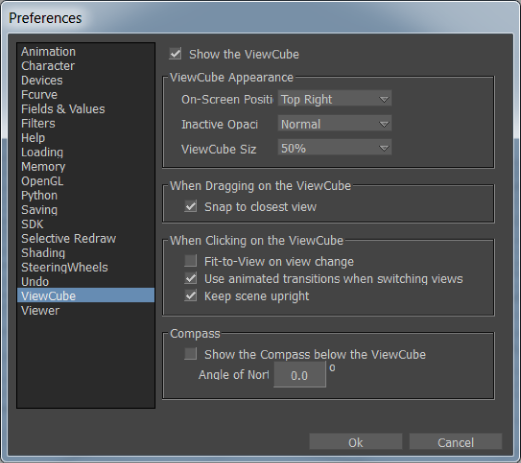The height and width of the screenshot is (463, 521).
Task: Click the Cancel button
Action: (x=455, y=442)
